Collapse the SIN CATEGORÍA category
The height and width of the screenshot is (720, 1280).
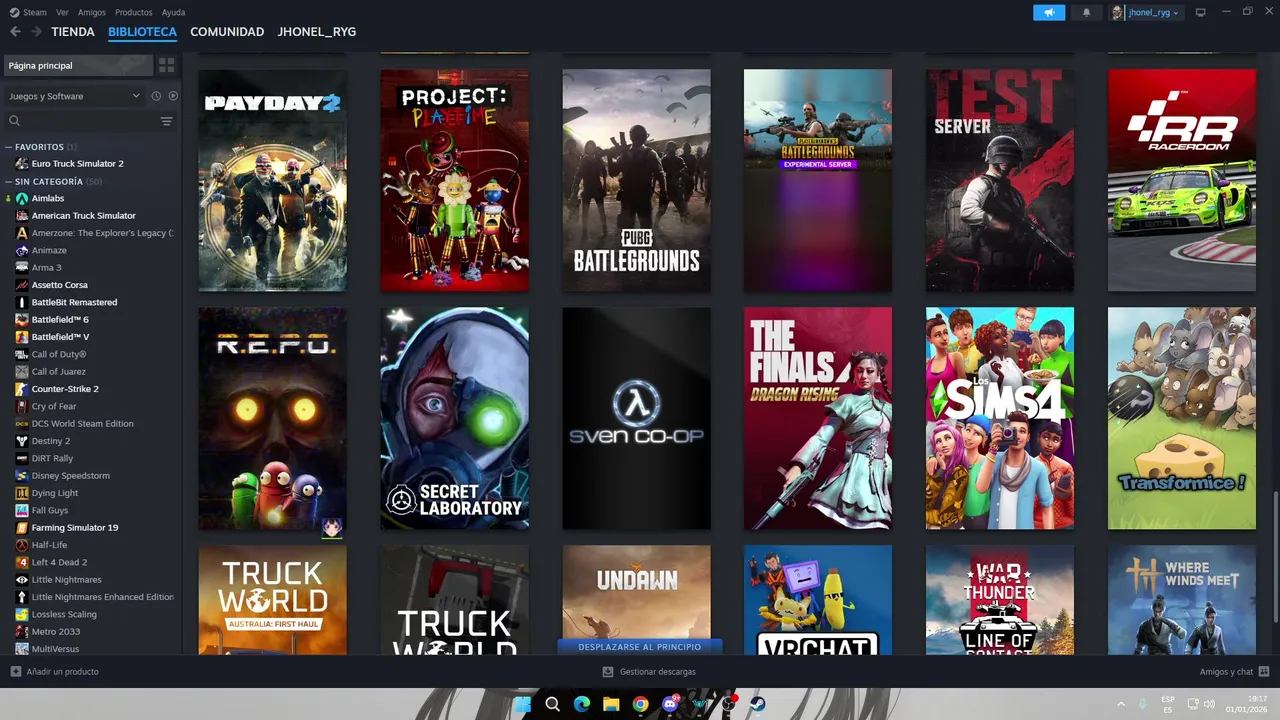coord(9,182)
